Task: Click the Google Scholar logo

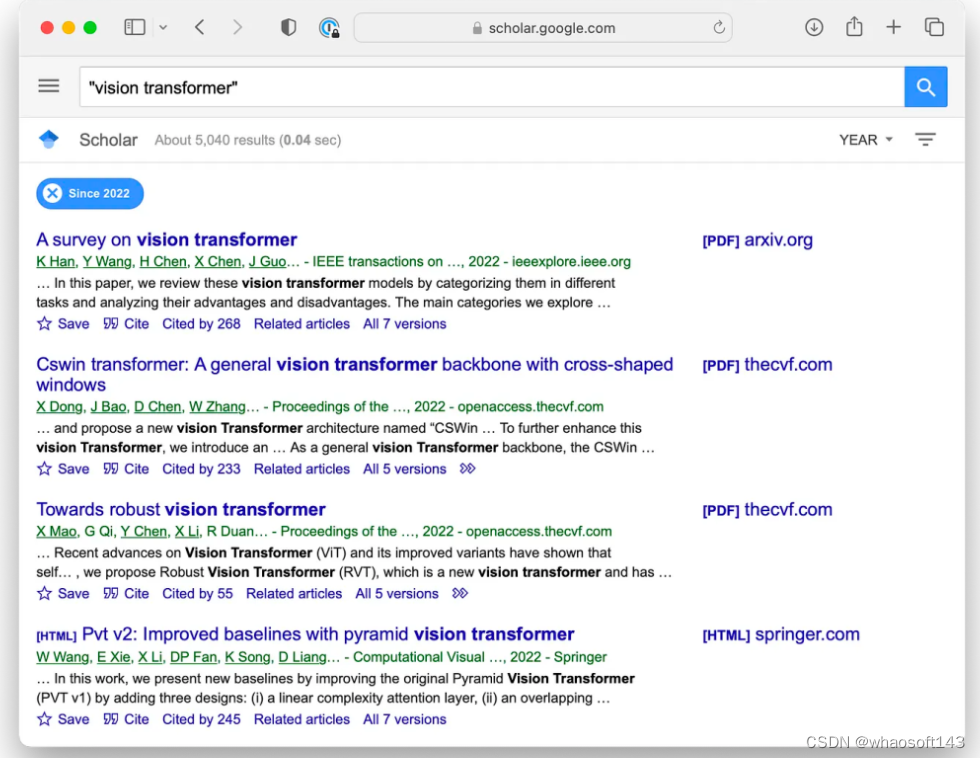Action: point(49,139)
